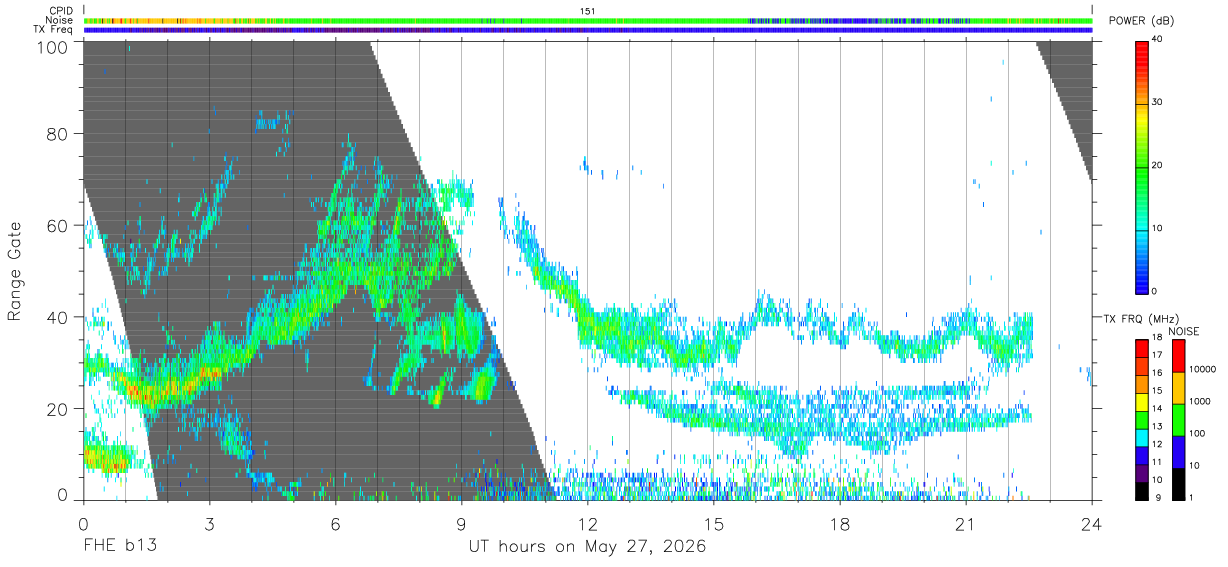This screenshot has width=1228, height=567.
Task: Click the 1 label on the NOISE legend
Action: coord(1191,497)
